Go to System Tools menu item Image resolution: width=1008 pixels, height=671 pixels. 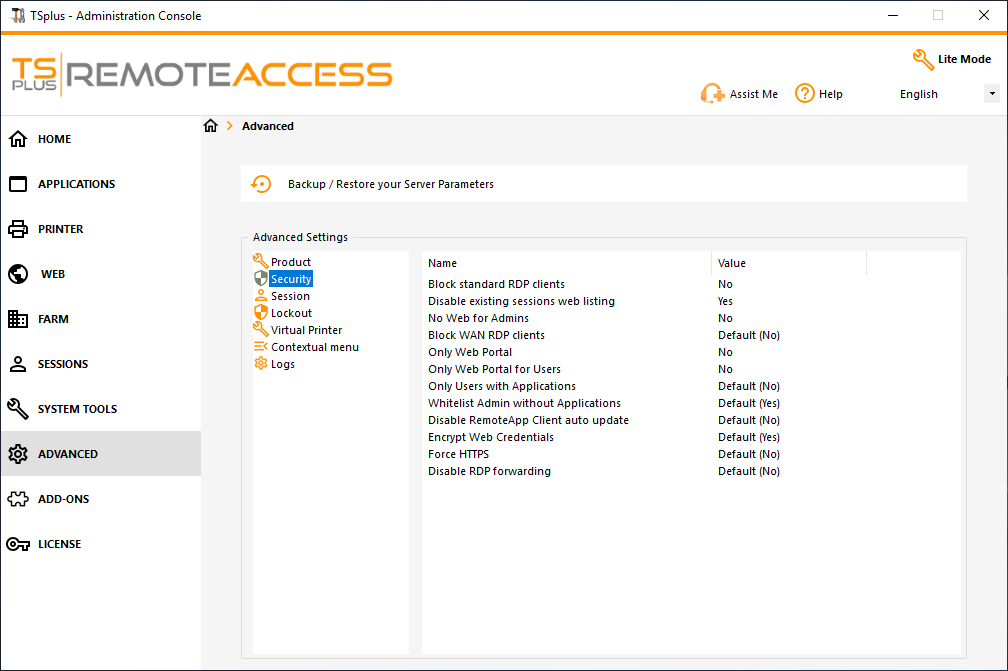[77, 409]
